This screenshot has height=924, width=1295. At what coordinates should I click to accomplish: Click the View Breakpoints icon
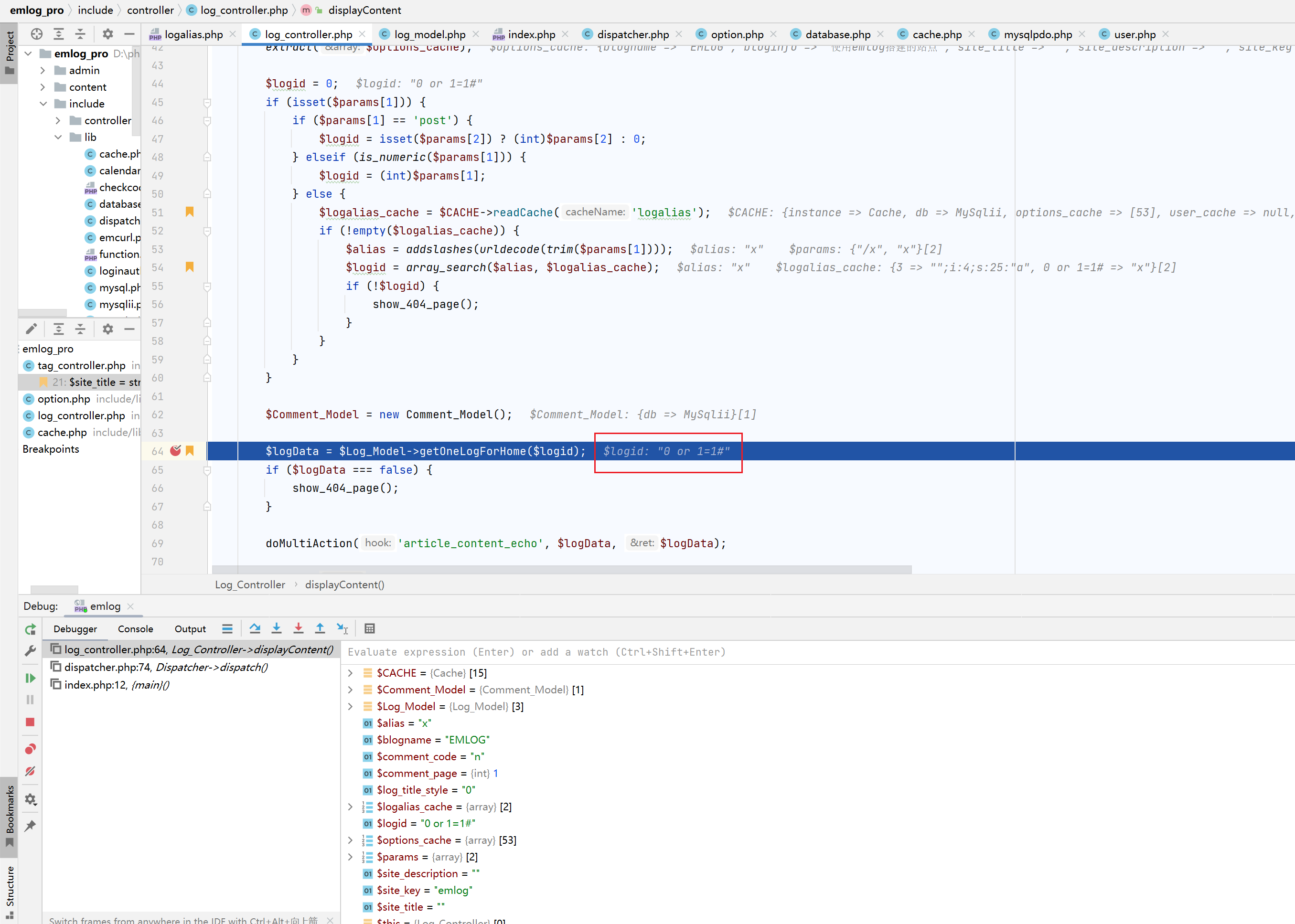point(30,749)
